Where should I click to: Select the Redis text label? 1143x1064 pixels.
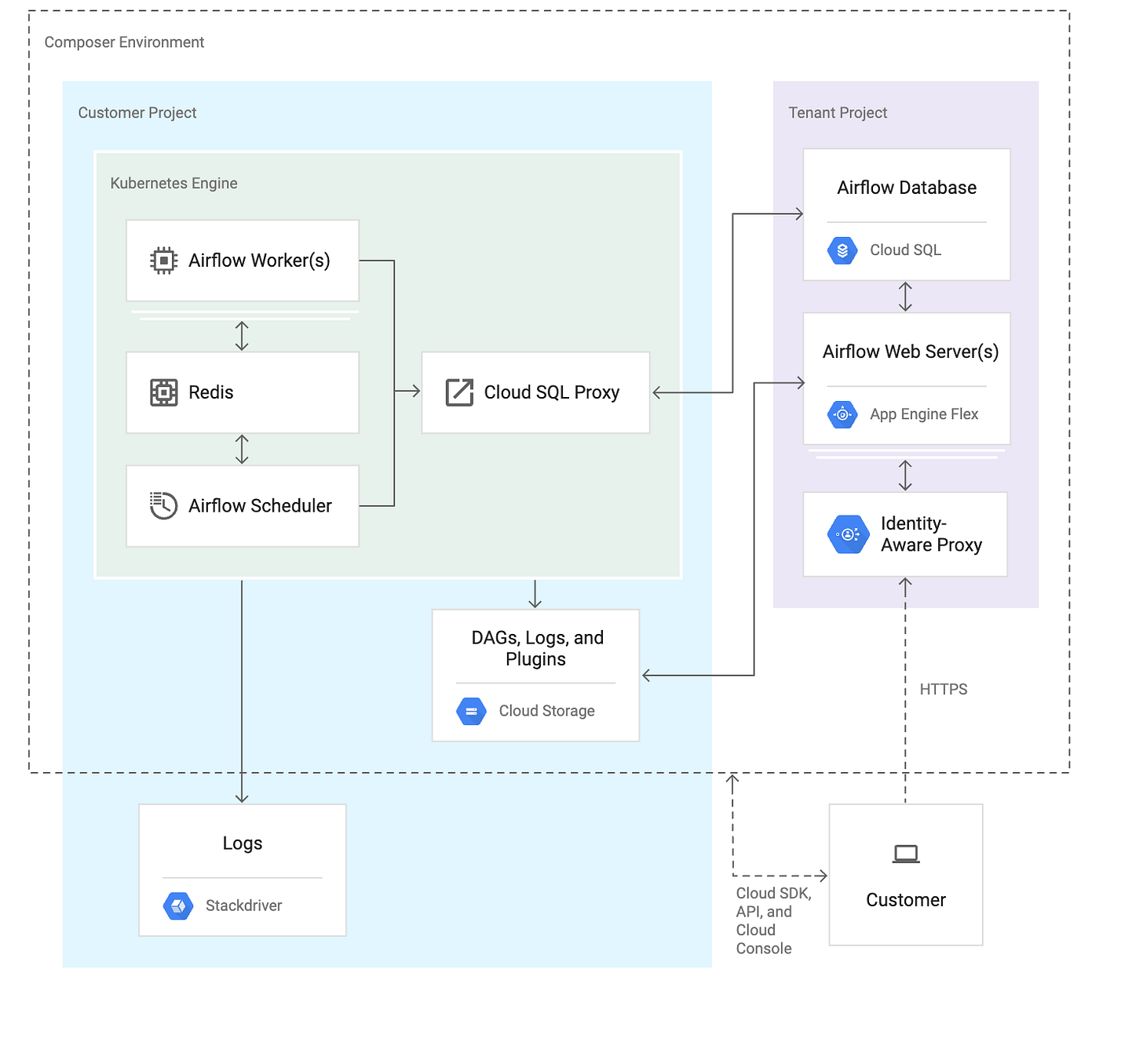pos(211,392)
